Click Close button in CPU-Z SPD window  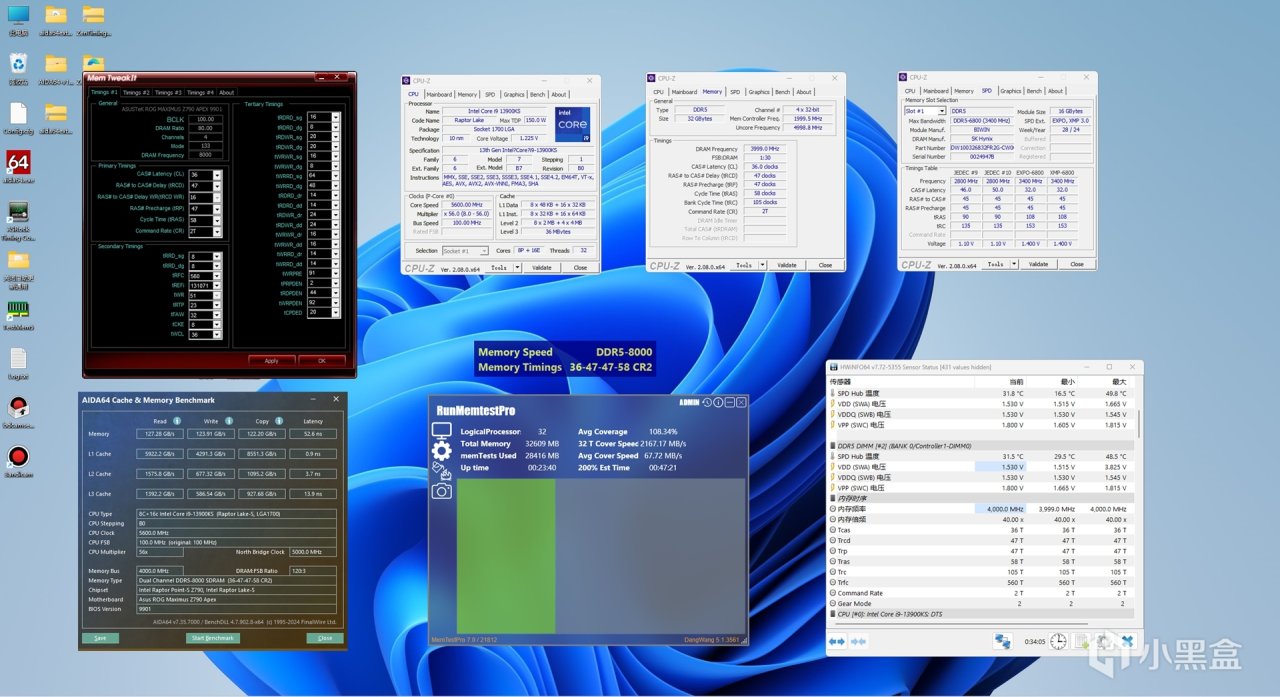click(1076, 264)
